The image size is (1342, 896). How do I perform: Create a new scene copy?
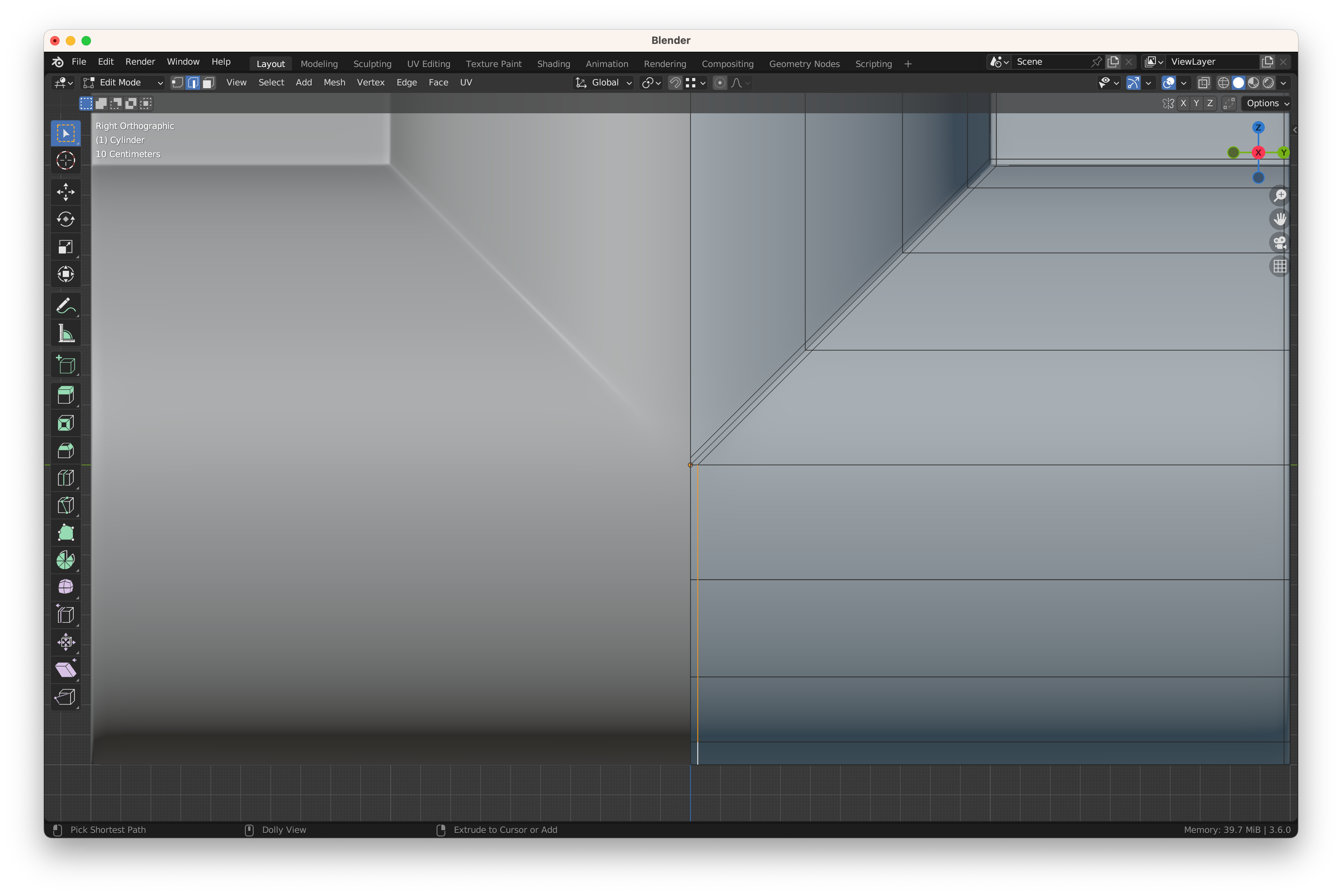1113,62
